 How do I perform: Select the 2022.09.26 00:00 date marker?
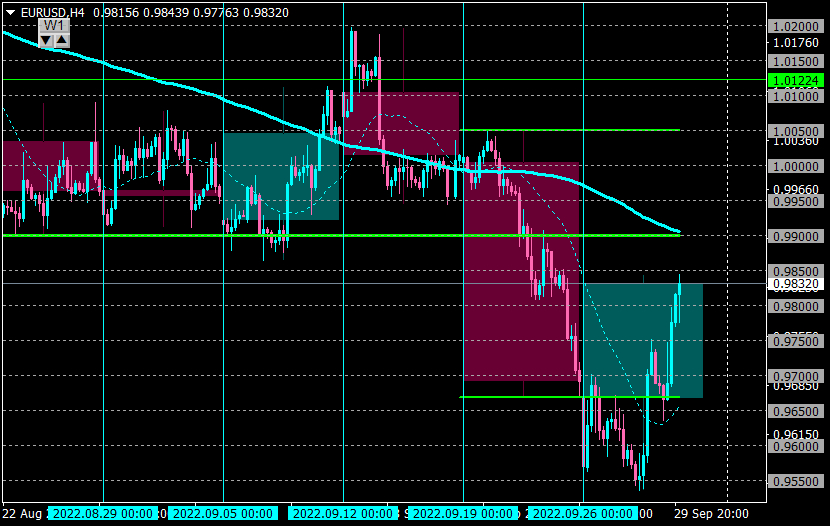point(583,513)
